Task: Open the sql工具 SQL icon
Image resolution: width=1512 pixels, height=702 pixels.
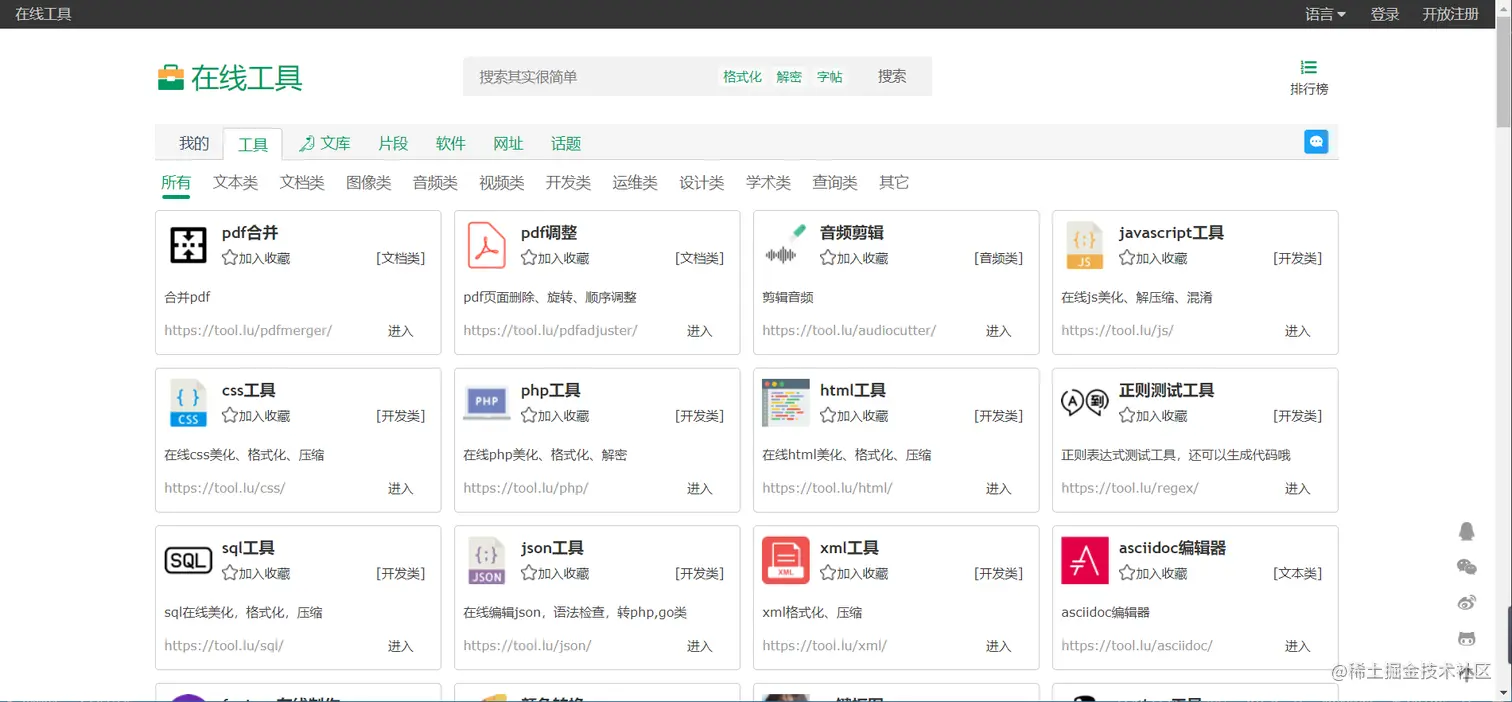Action: point(188,560)
